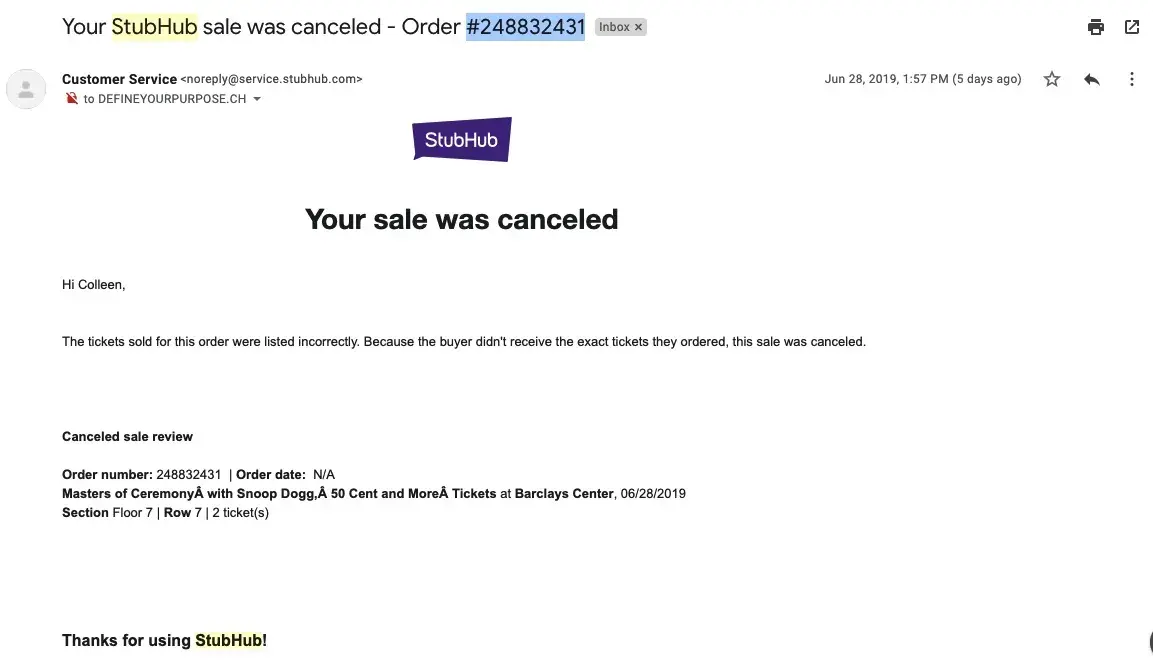The image size is (1153, 670).
Task: Remove the Inbox label with the x
Action: click(638, 27)
